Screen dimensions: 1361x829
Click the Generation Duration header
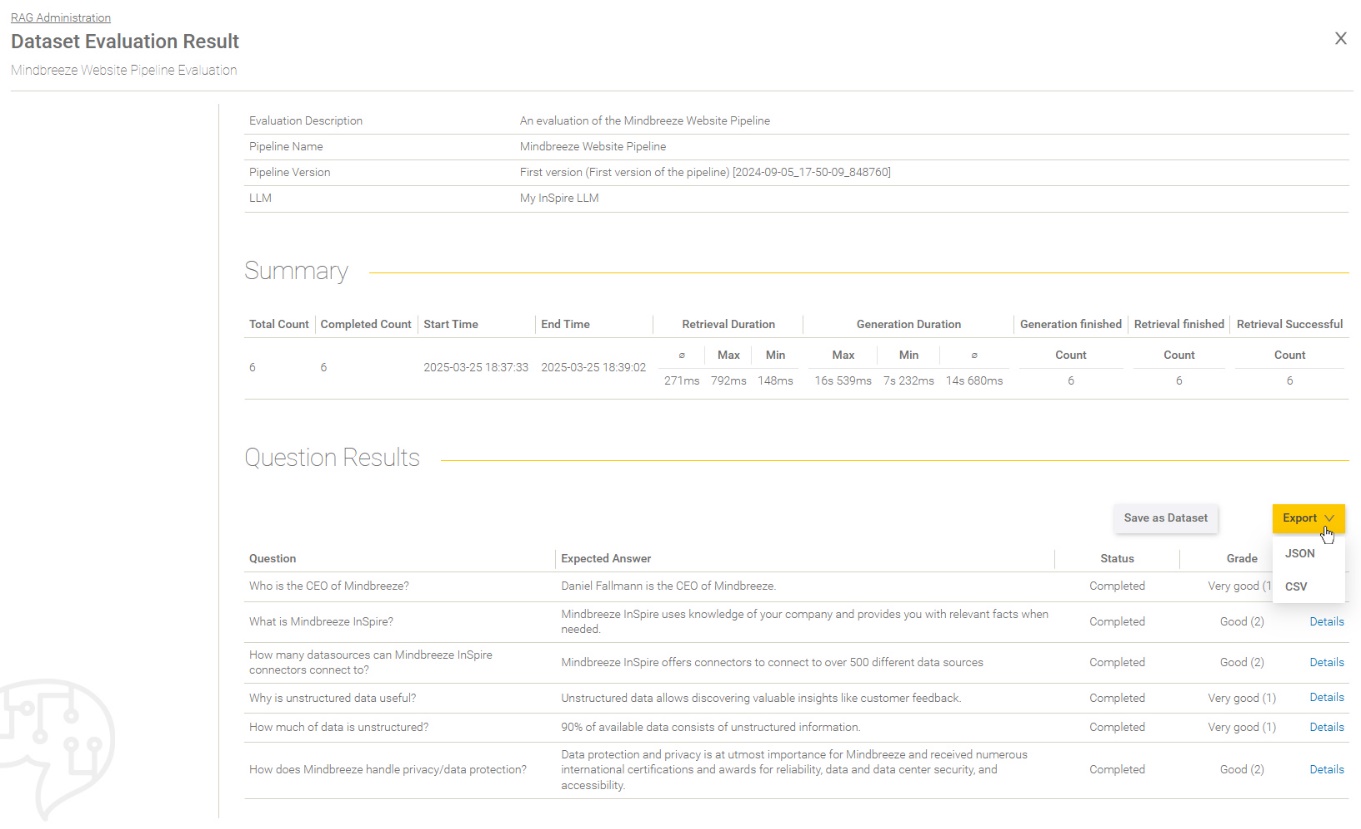click(x=909, y=324)
